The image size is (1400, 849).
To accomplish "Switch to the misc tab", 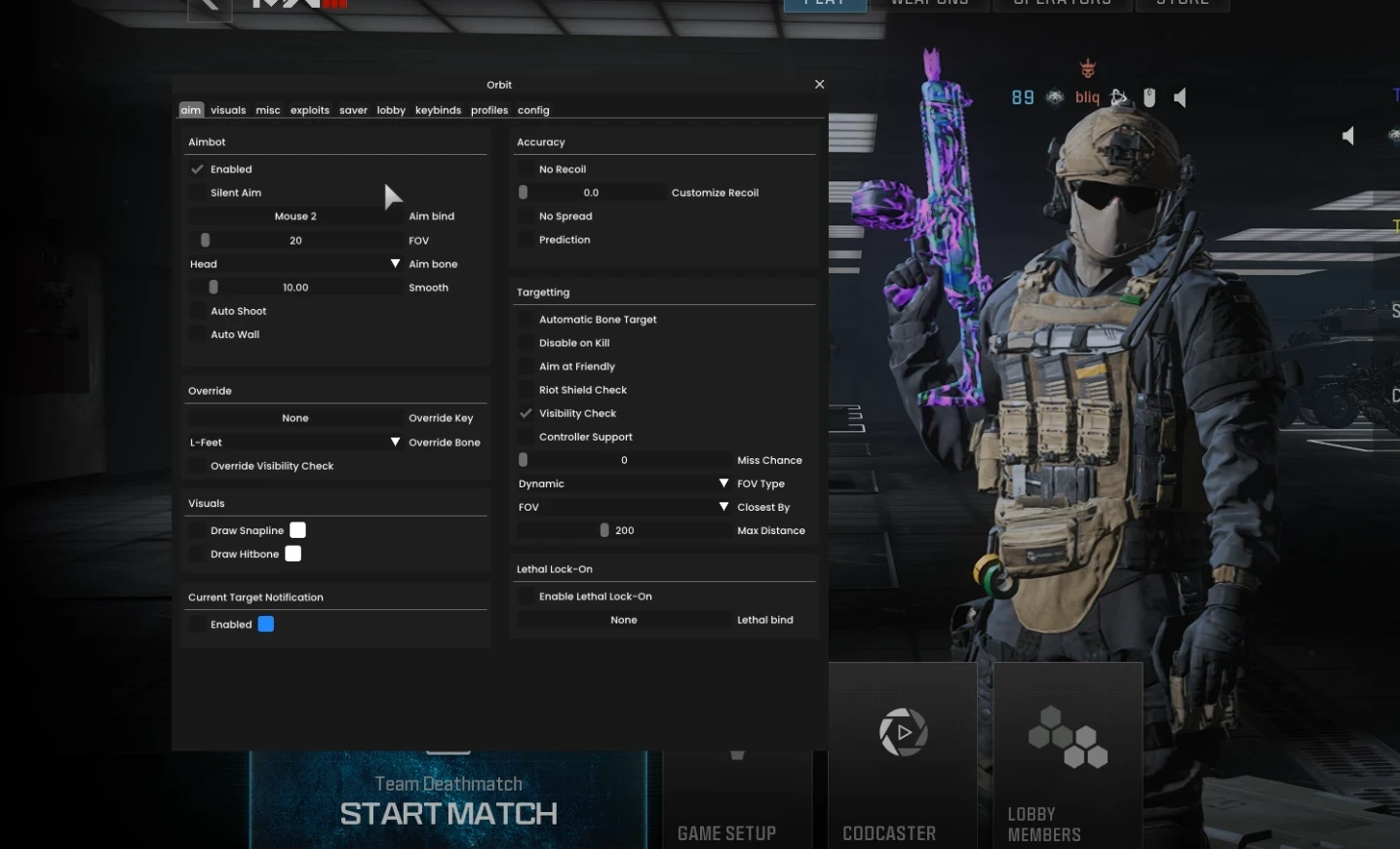I will click(268, 110).
